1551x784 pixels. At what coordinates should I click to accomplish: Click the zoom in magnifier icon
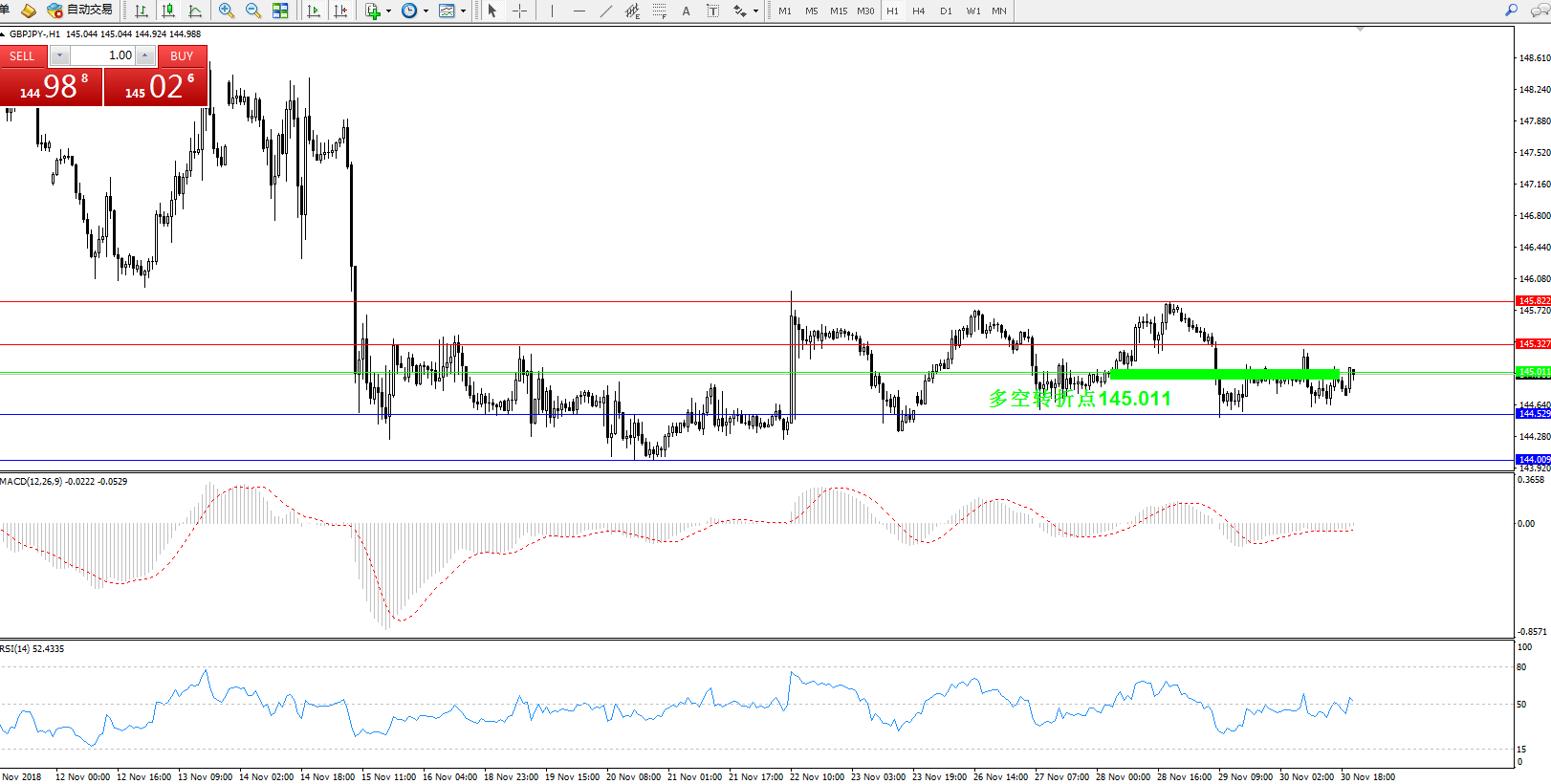[x=227, y=11]
